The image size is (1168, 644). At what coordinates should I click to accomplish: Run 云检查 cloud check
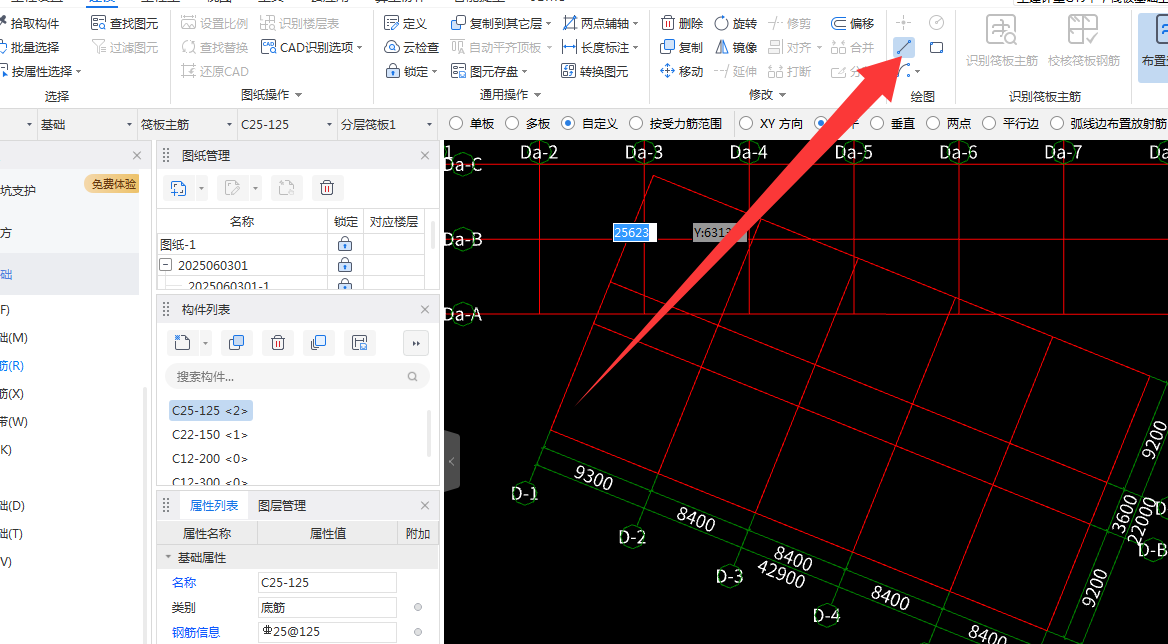tap(412, 47)
